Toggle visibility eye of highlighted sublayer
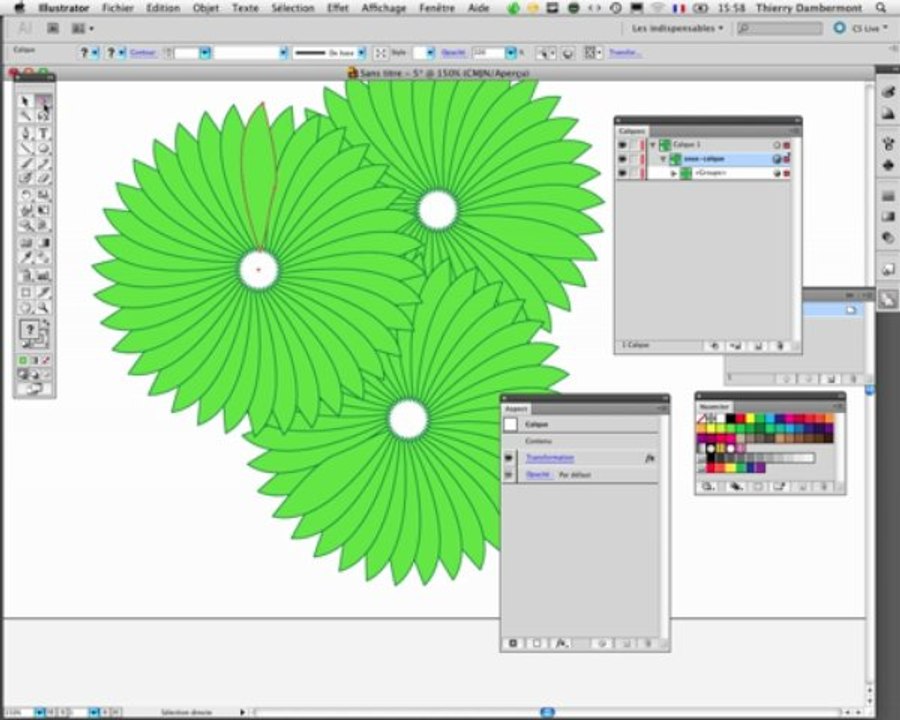The image size is (900, 720). point(623,159)
